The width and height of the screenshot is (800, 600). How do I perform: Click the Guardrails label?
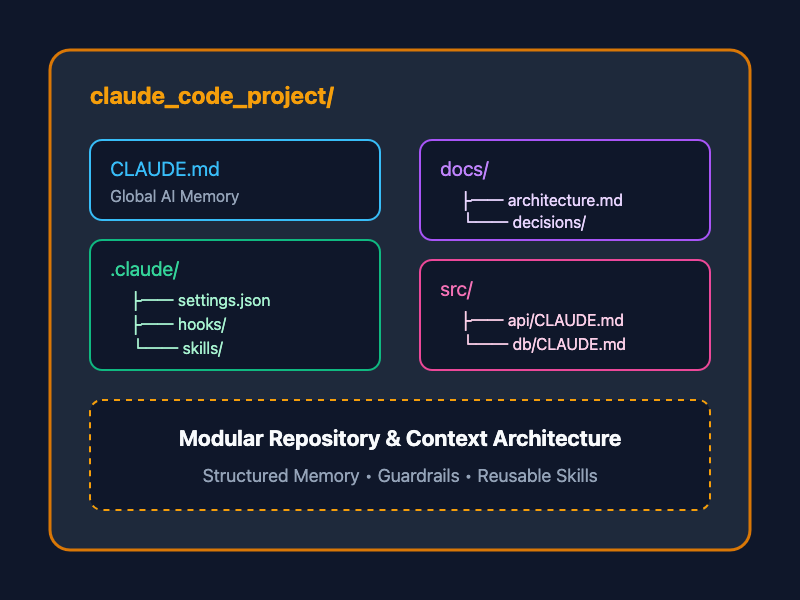coord(418,476)
